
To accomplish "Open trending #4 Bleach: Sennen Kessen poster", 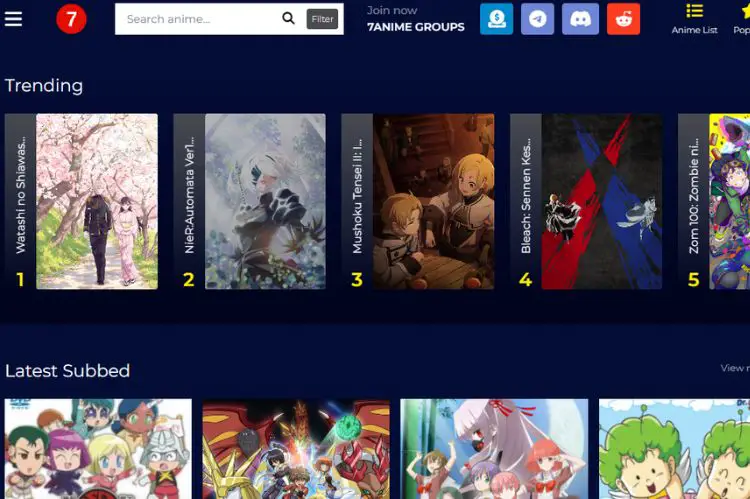I will (602, 201).
